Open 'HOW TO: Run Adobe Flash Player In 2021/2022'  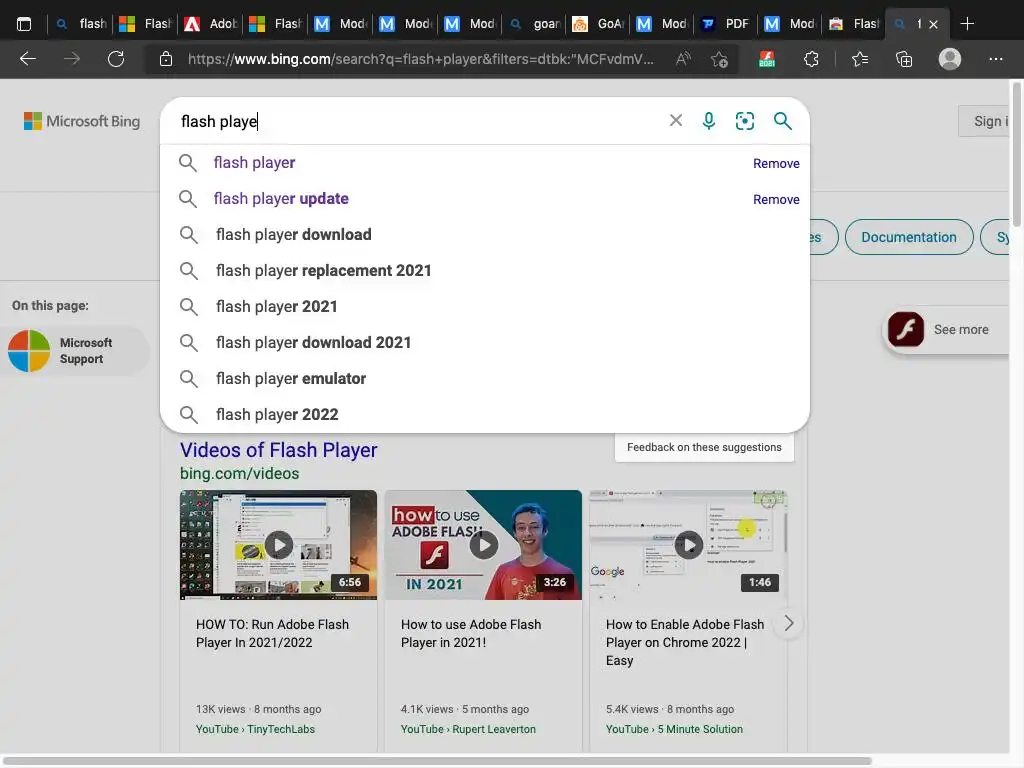(x=272, y=633)
